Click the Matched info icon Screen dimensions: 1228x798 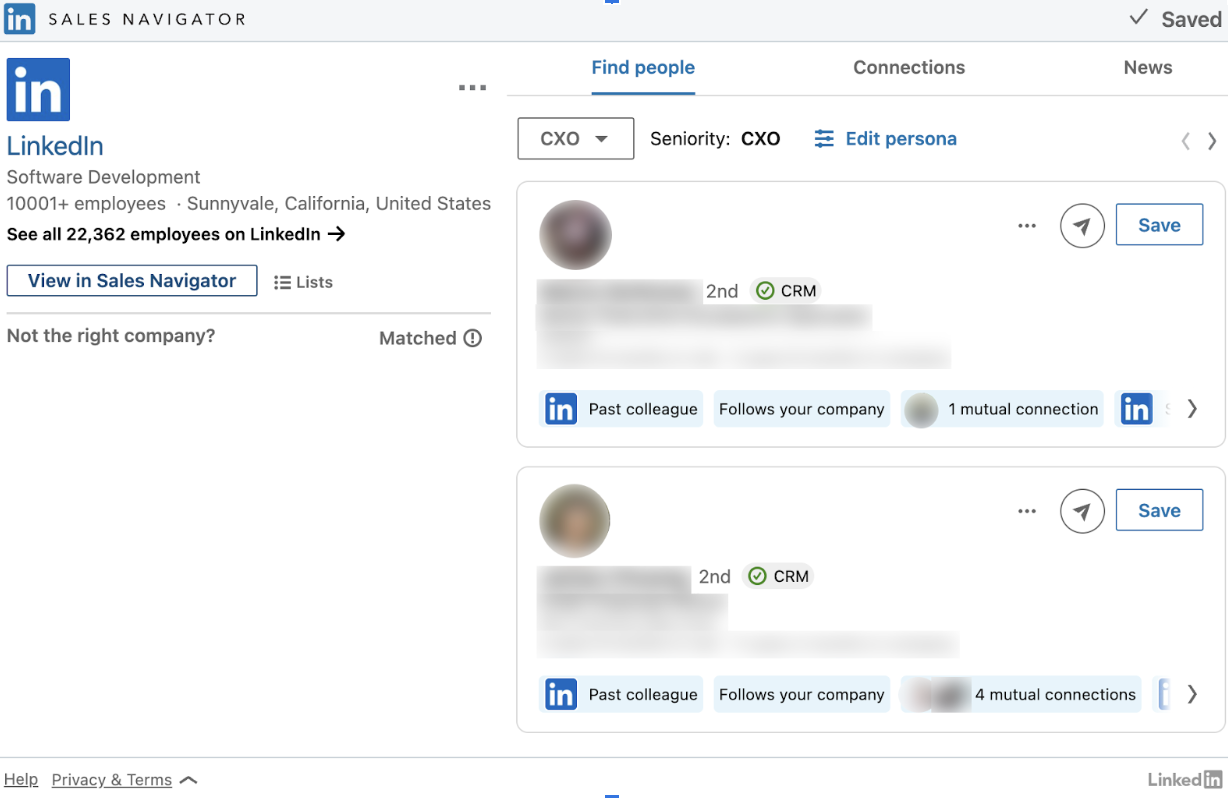(473, 338)
